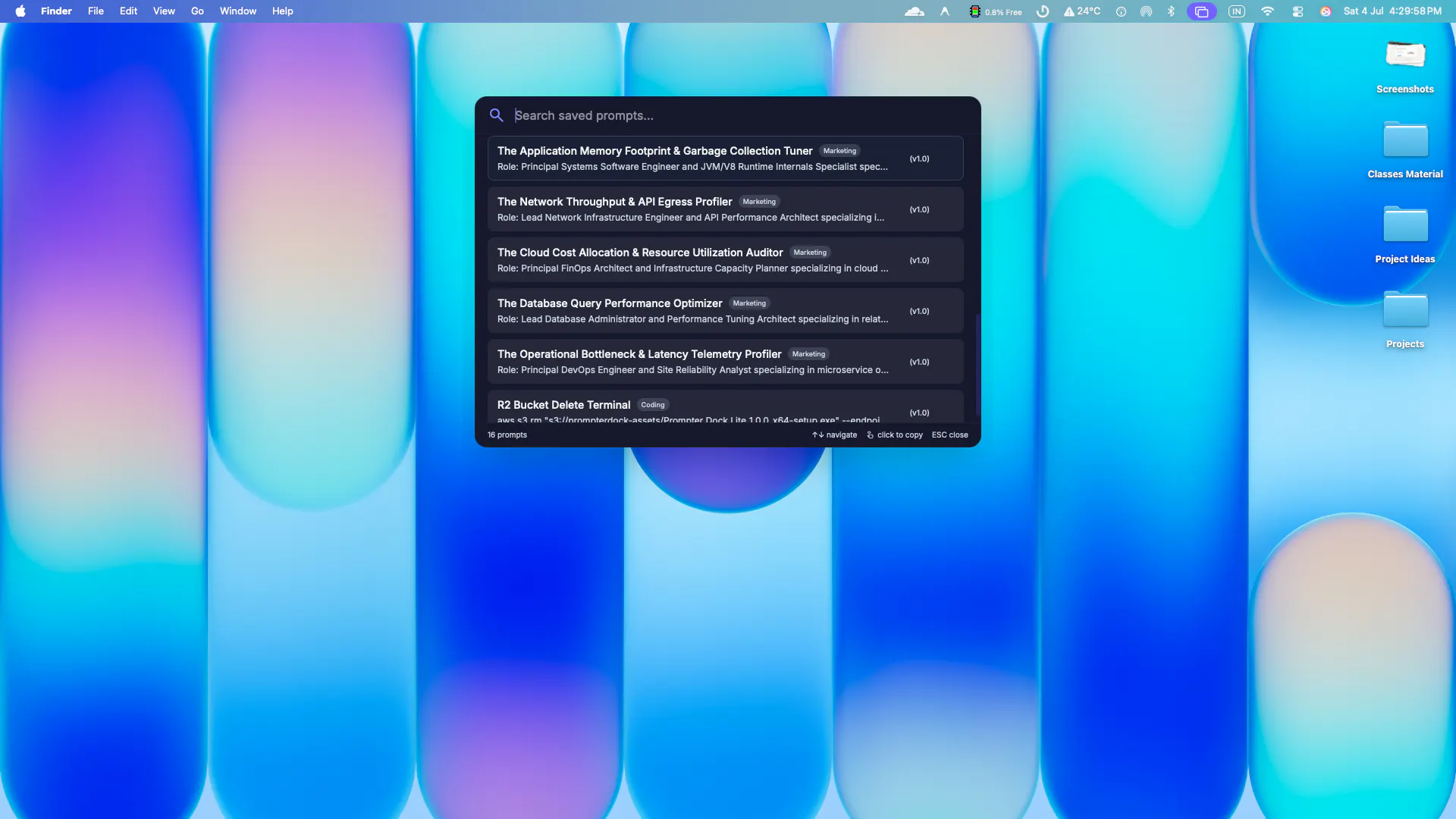Viewport: 1456px width, 819px height.
Task: Click the v1.0 label on Network Throughput row
Action: pyautogui.click(x=919, y=209)
